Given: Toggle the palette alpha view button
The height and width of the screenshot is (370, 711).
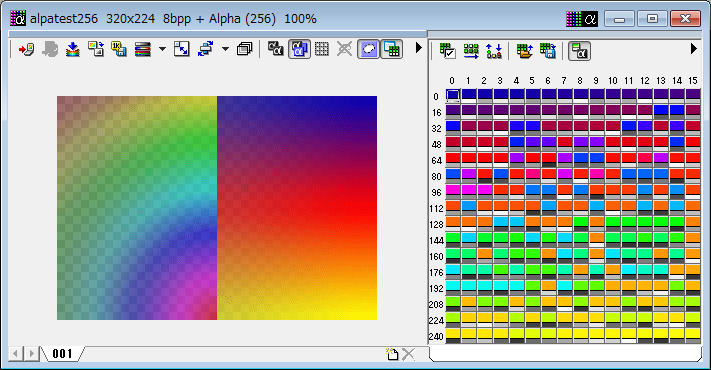Looking at the screenshot, I should click(x=579, y=51).
